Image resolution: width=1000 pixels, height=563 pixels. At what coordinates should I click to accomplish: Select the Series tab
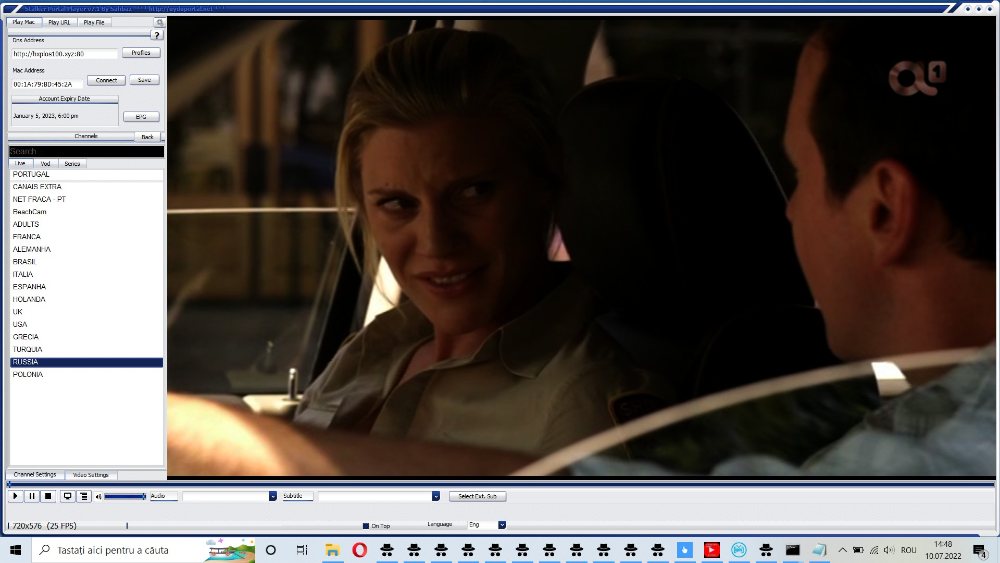(x=72, y=164)
